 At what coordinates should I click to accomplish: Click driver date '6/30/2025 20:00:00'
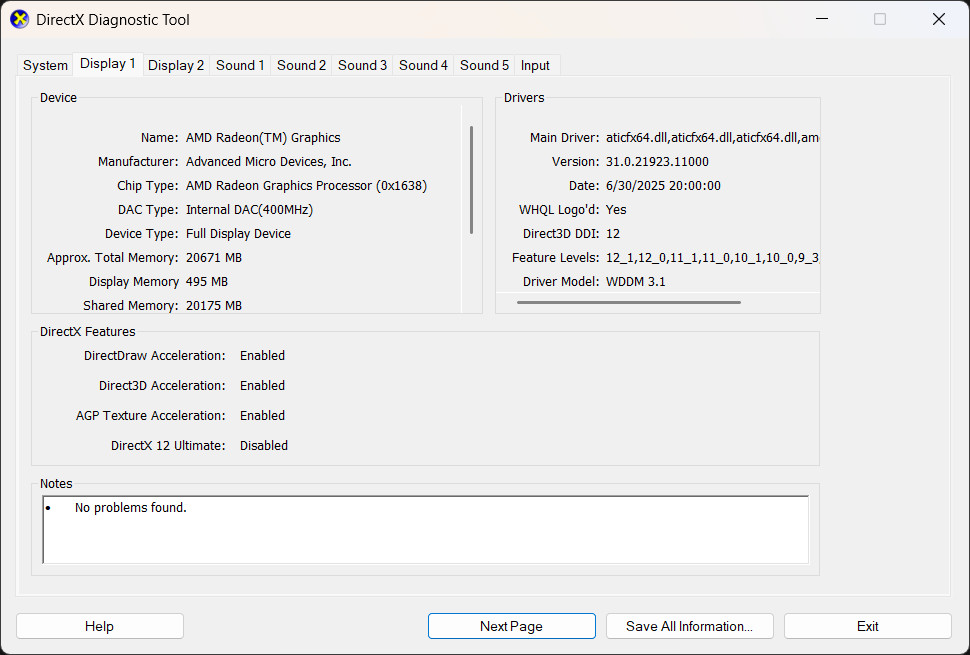point(663,186)
